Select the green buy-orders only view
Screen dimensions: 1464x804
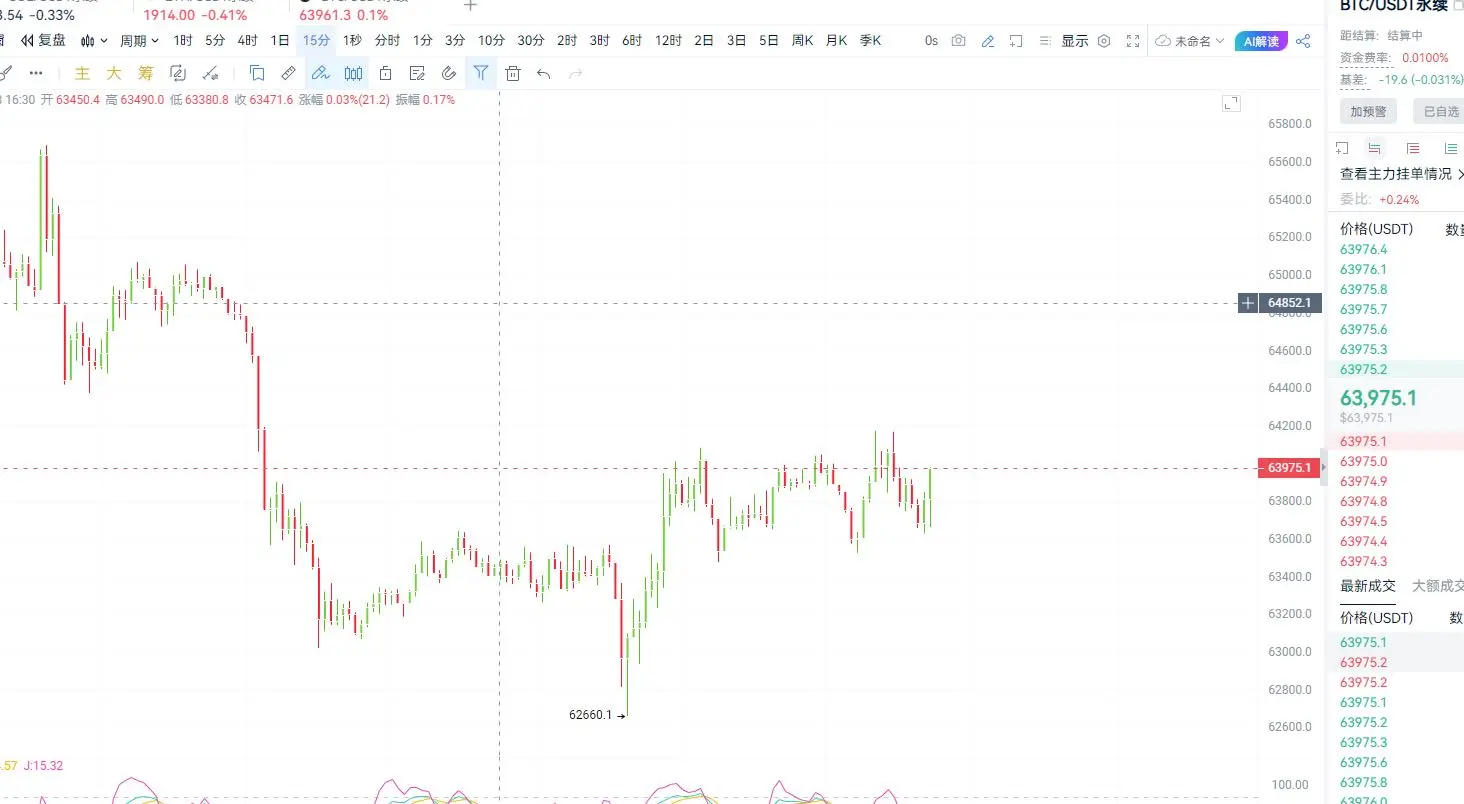click(x=1451, y=148)
